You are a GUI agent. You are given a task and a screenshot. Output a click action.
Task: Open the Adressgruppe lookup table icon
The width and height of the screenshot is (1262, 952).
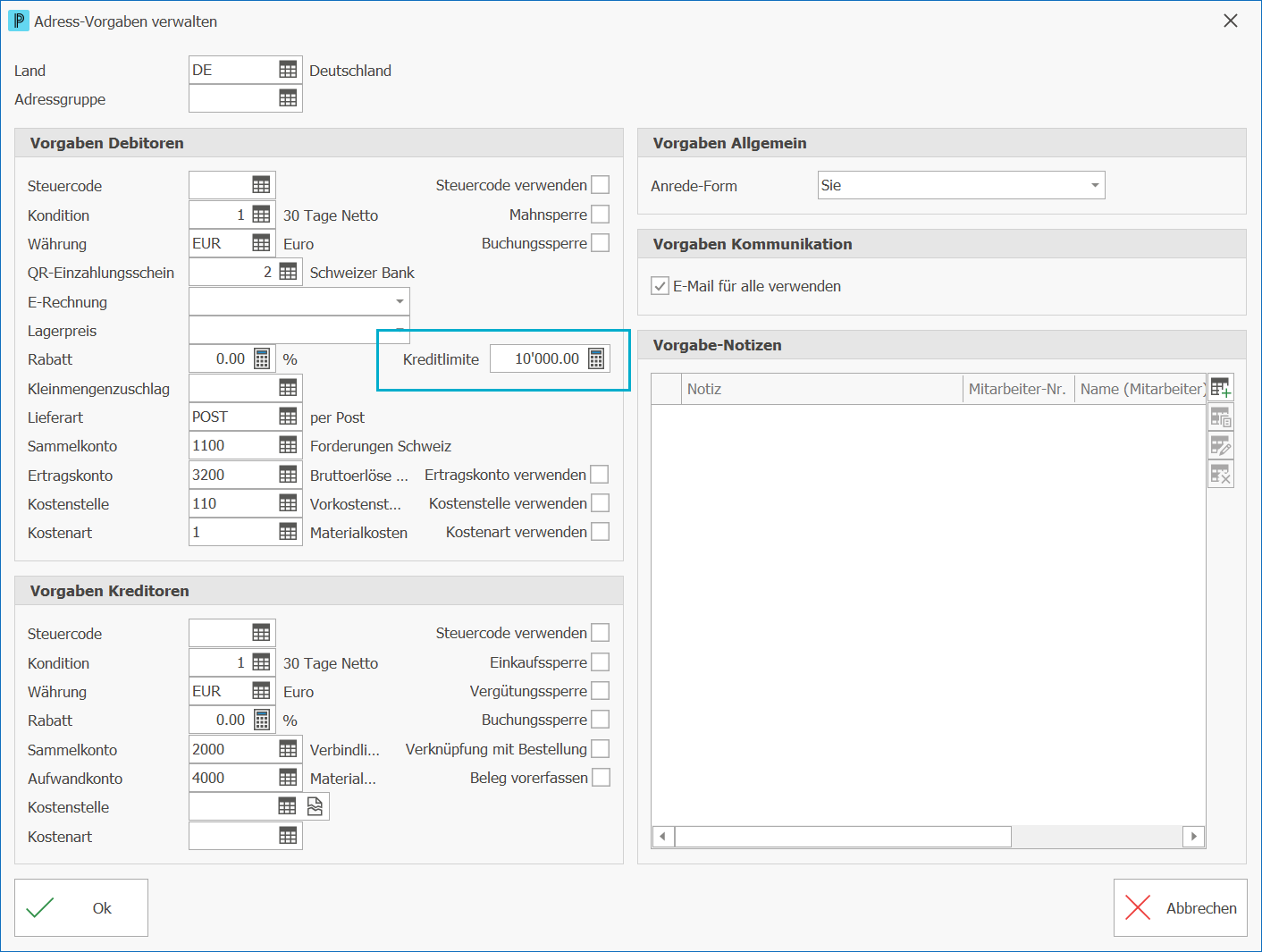288,98
